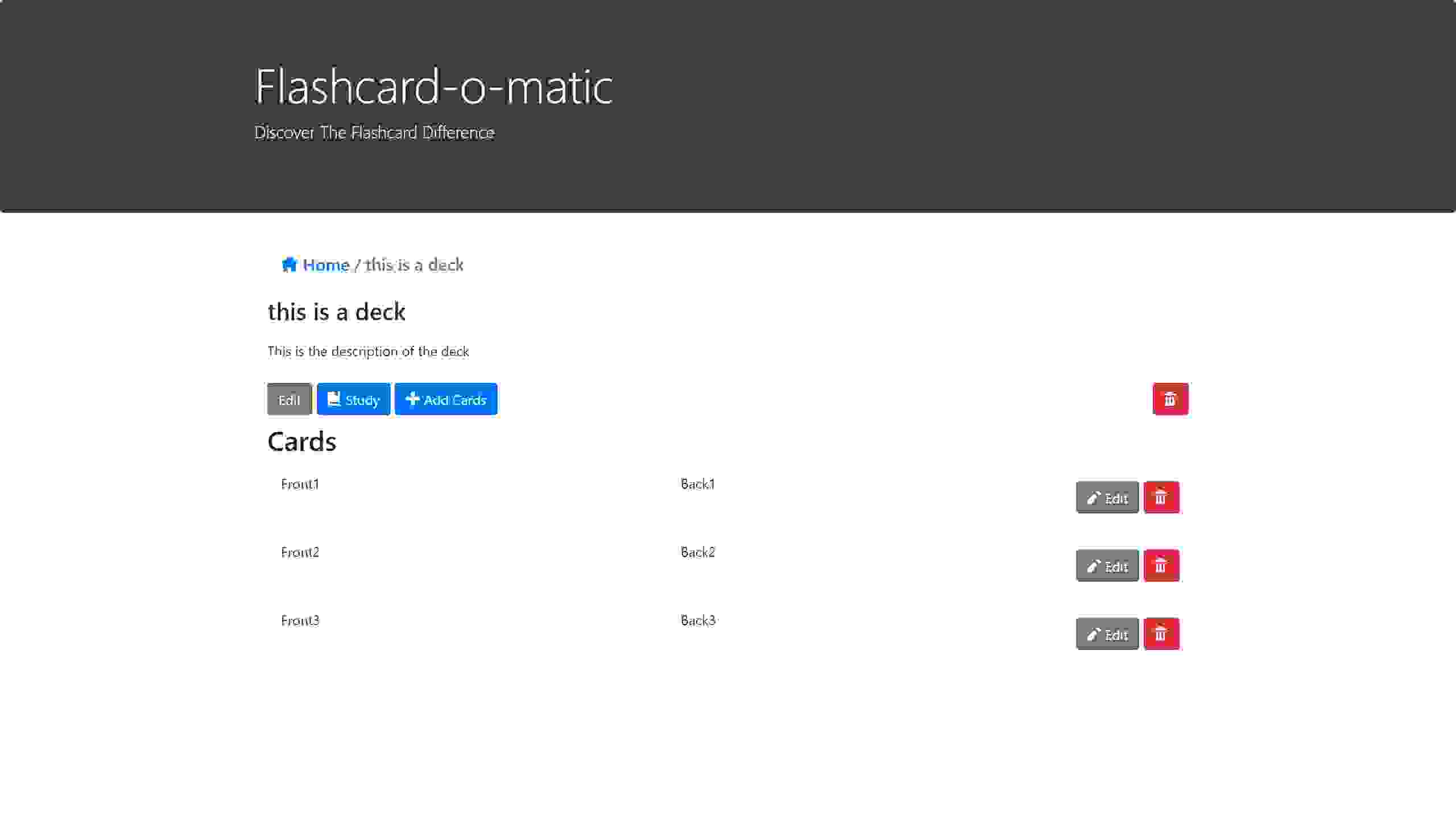Click the Front2 card text
1456x819 pixels.
300,552
